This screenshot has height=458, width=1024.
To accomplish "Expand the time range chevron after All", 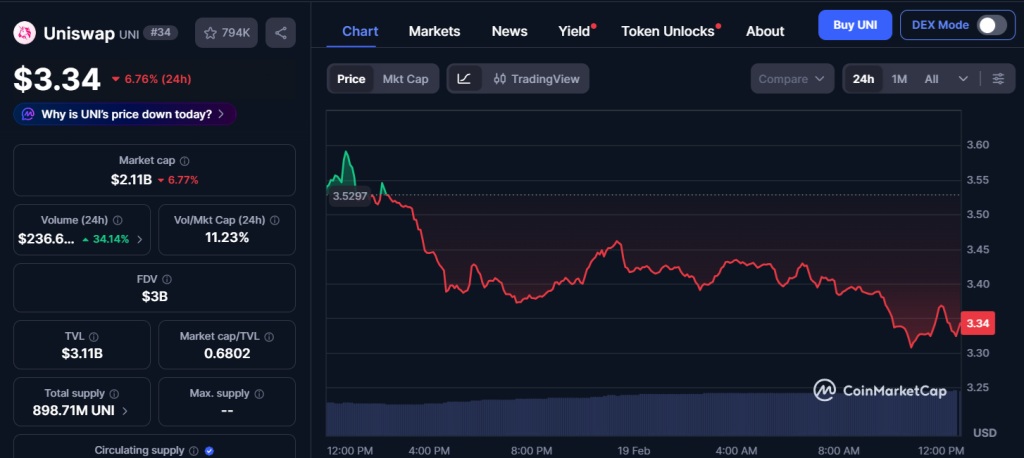I will (x=963, y=78).
